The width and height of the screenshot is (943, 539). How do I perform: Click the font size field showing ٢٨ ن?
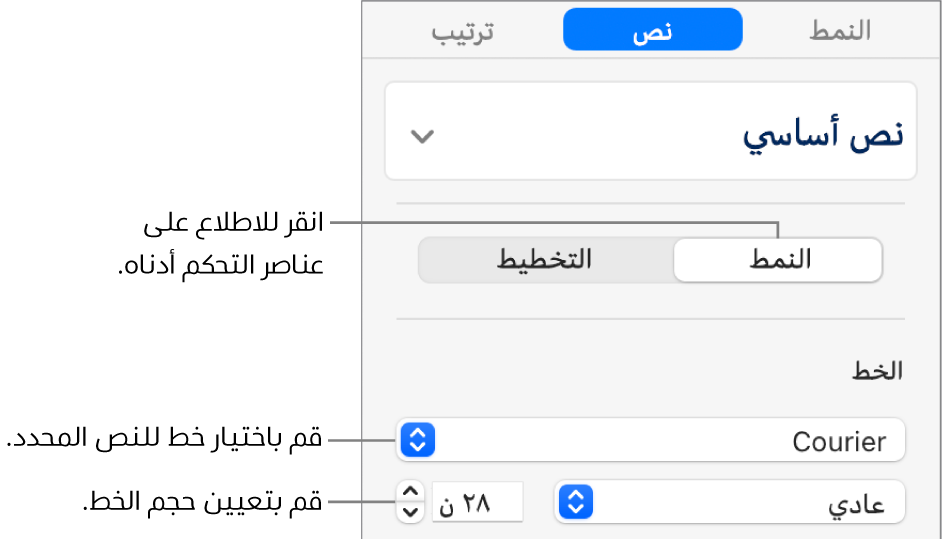point(478,502)
